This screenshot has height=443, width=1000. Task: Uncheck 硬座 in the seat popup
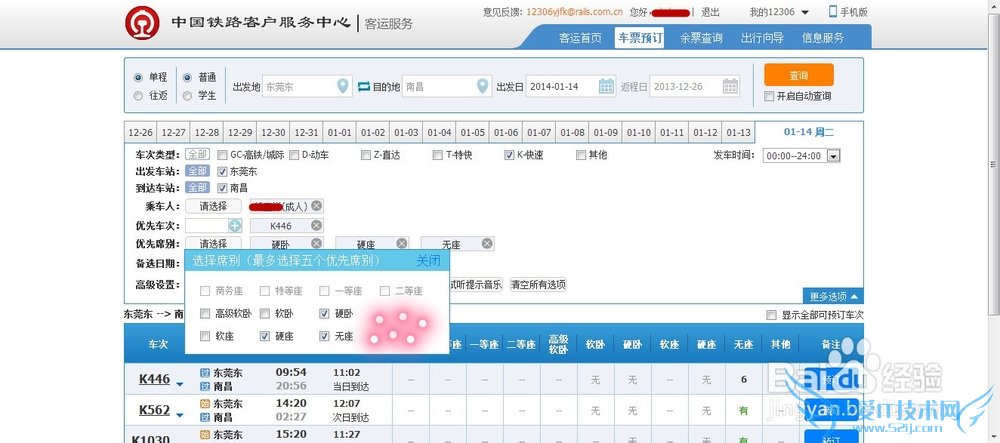point(265,336)
